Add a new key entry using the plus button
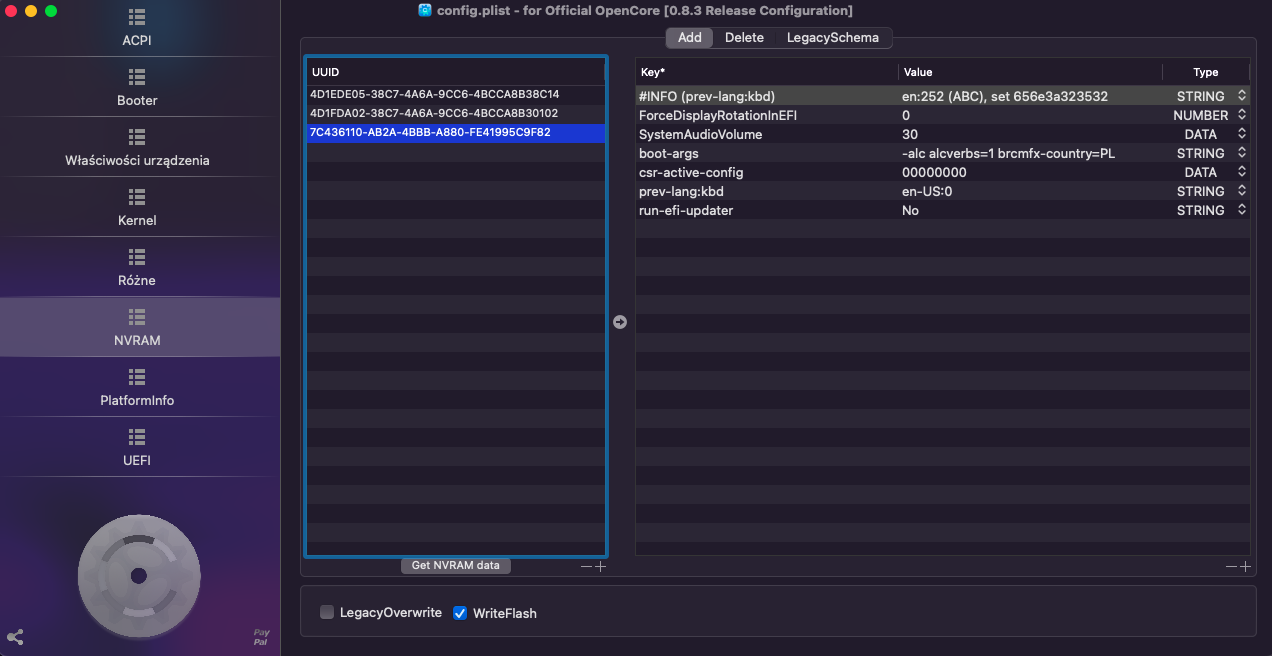This screenshot has height=656, width=1272. (x=1245, y=567)
